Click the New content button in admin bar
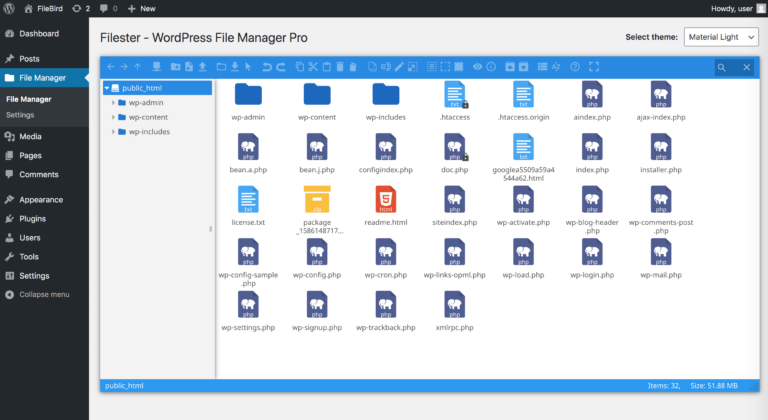Image resolution: width=768 pixels, height=420 pixels. pyautogui.click(x=142, y=8)
